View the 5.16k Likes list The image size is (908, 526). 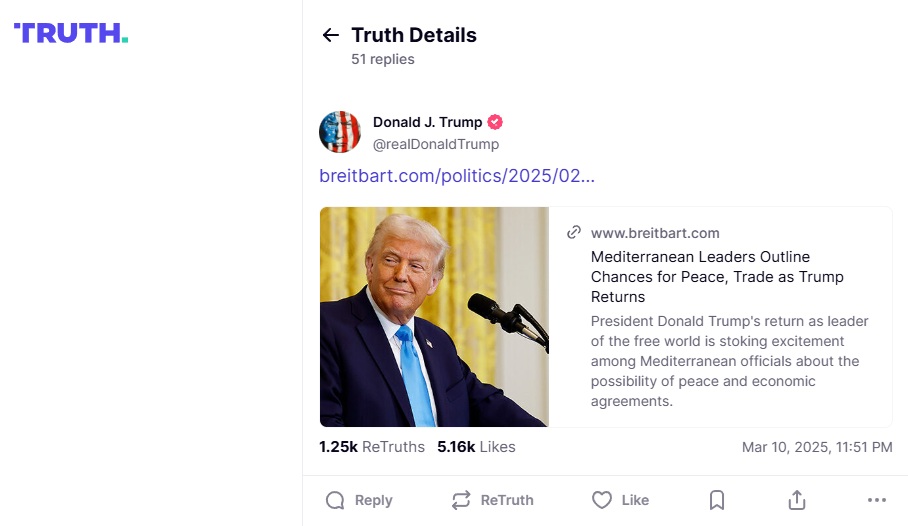[x=476, y=447]
